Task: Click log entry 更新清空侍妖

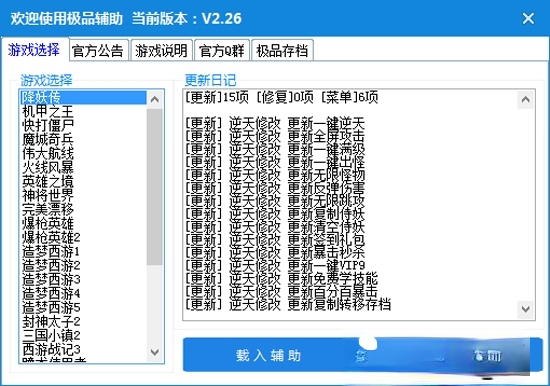Action: tap(275, 227)
